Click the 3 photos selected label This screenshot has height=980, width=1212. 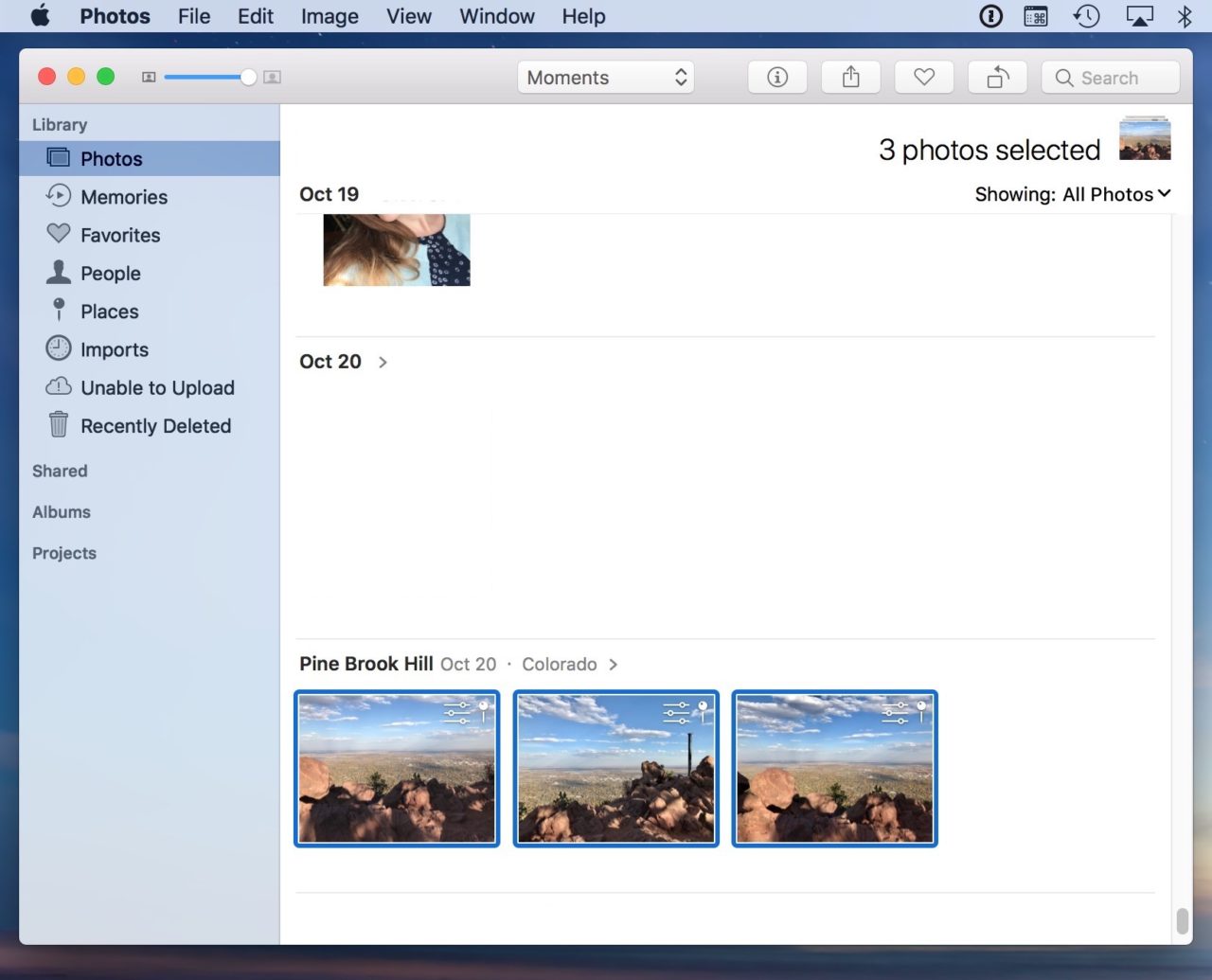pos(989,150)
